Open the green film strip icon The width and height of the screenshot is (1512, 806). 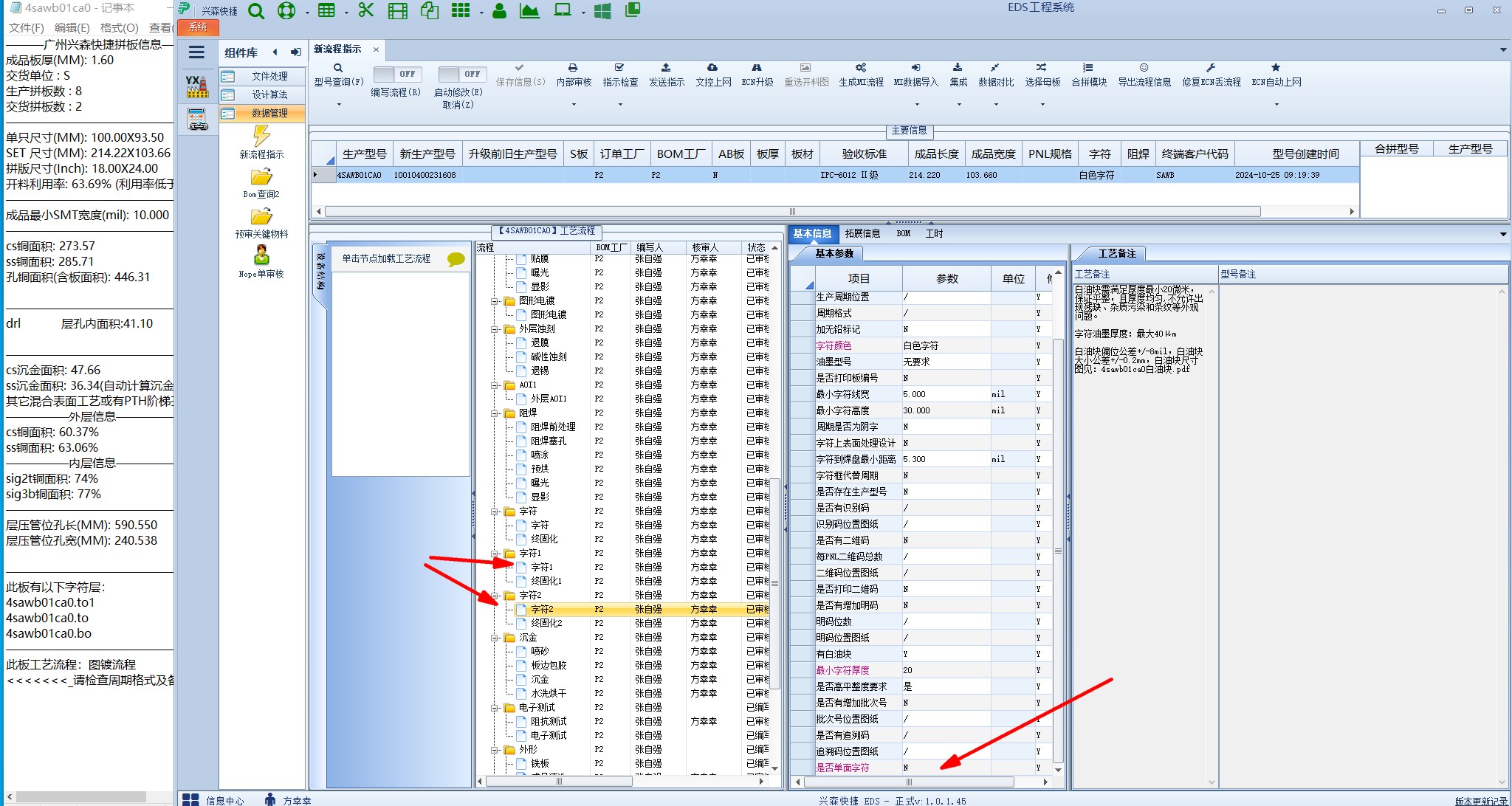(x=397, y=11)
